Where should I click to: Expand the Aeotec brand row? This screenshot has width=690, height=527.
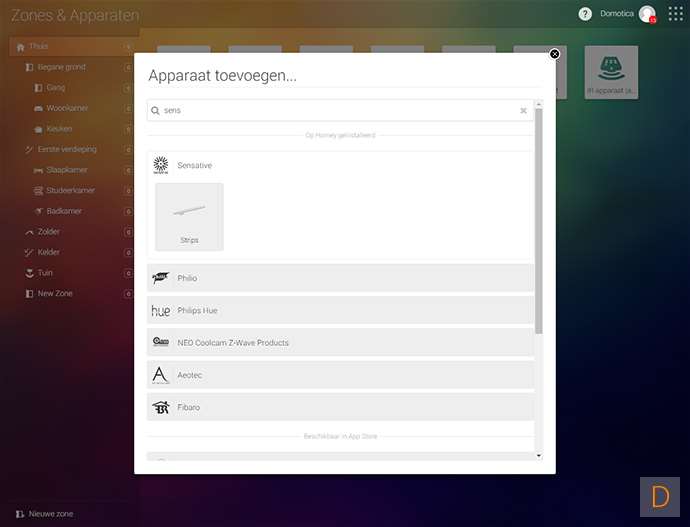click(x=340, y=375)
